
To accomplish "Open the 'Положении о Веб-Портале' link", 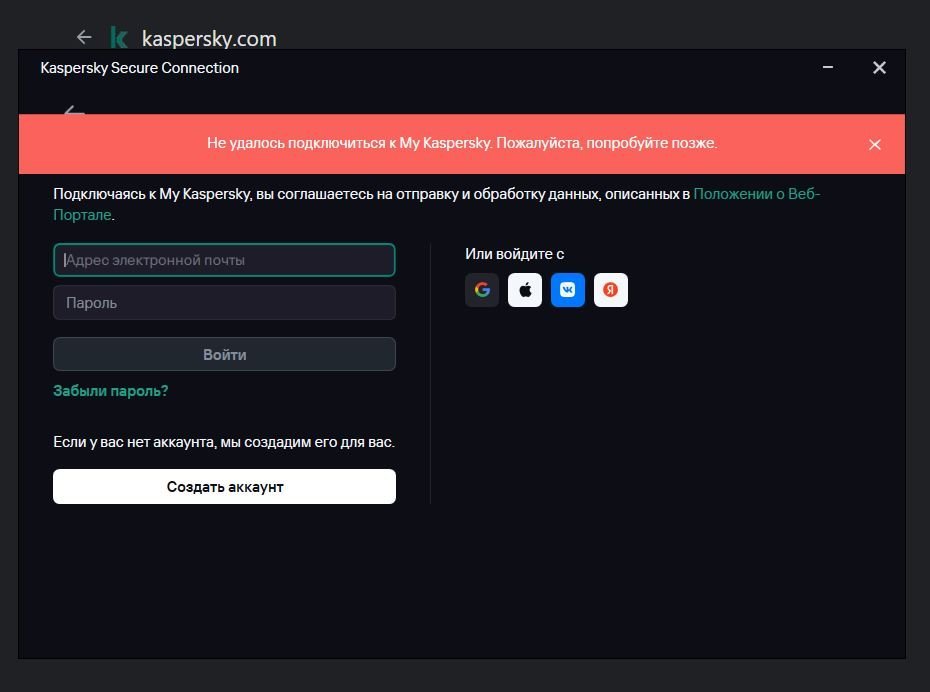I will (x=755, y=194).
